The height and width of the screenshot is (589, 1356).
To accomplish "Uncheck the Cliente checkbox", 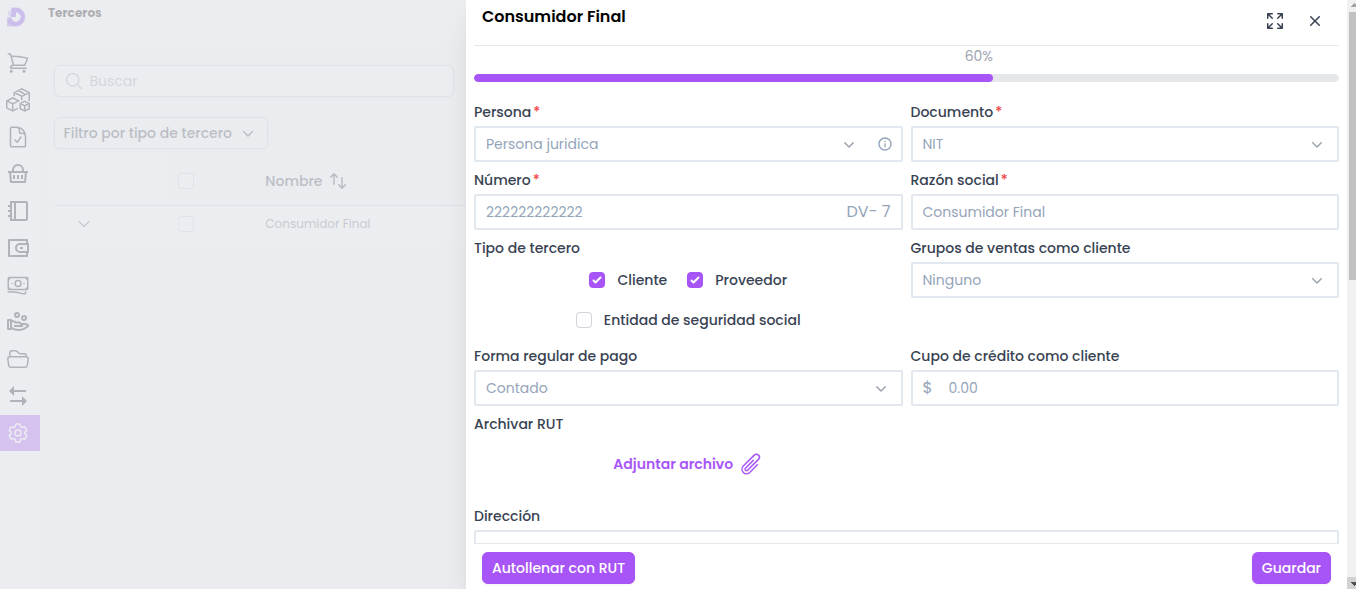I will 597,280.
